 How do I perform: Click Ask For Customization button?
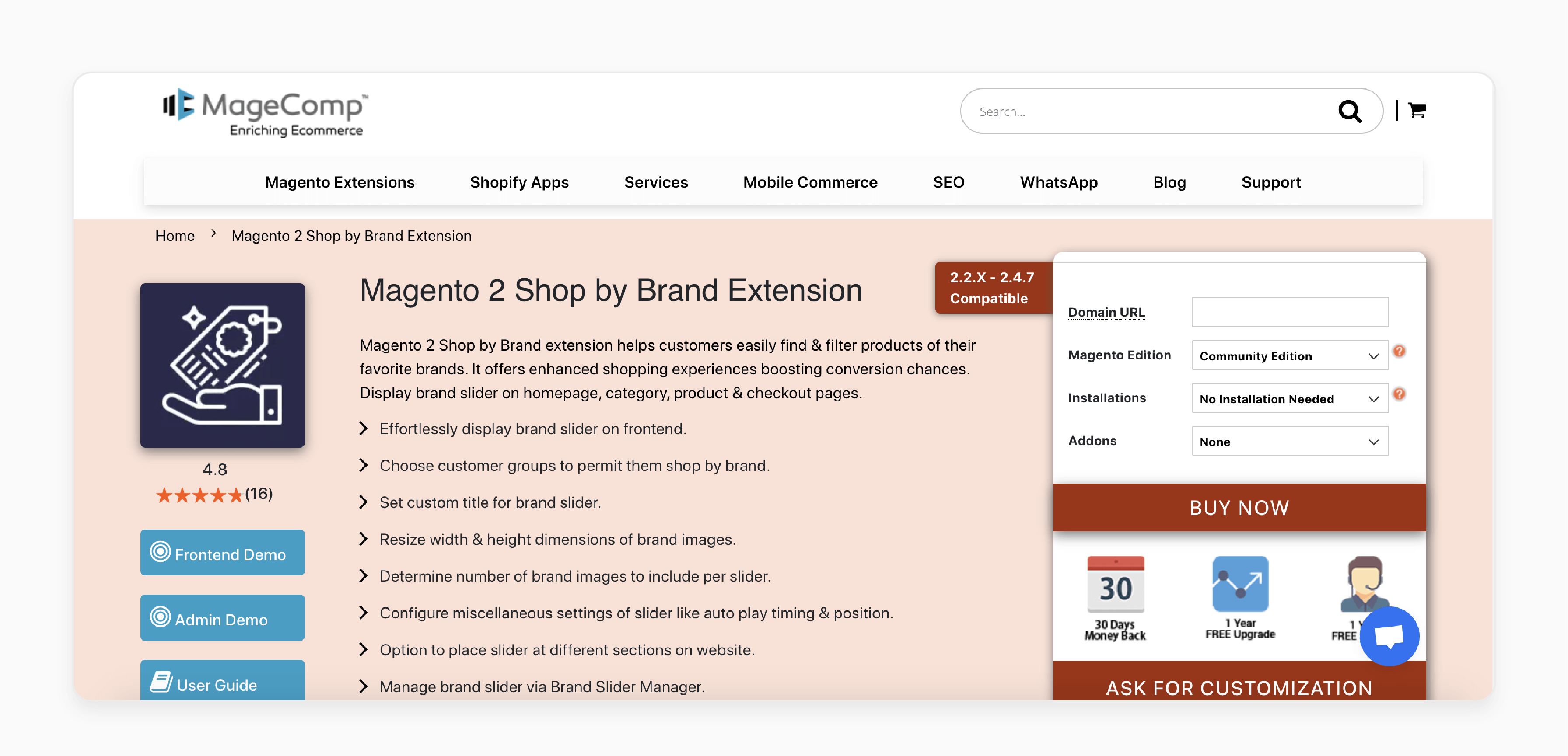(1239, 681)
